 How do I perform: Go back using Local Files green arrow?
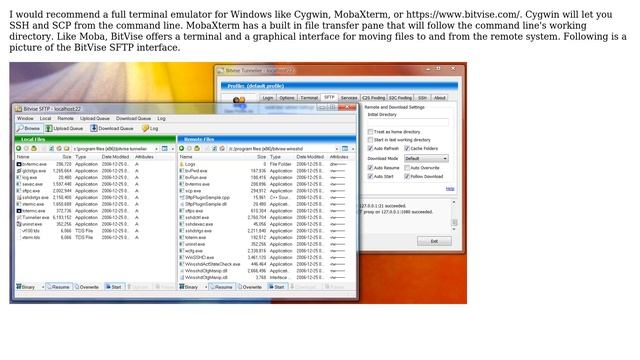pyautogui.click(x=18, y=149)
